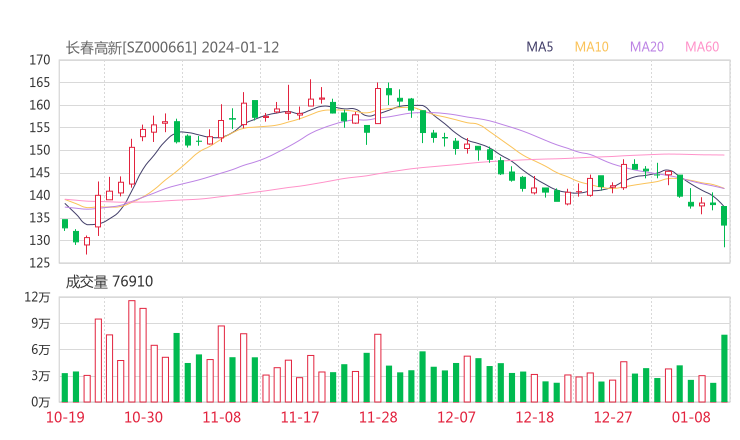This screenshot has width=740, height=440.
Task: Click the 160 price axis label
Action: (40, 105)
